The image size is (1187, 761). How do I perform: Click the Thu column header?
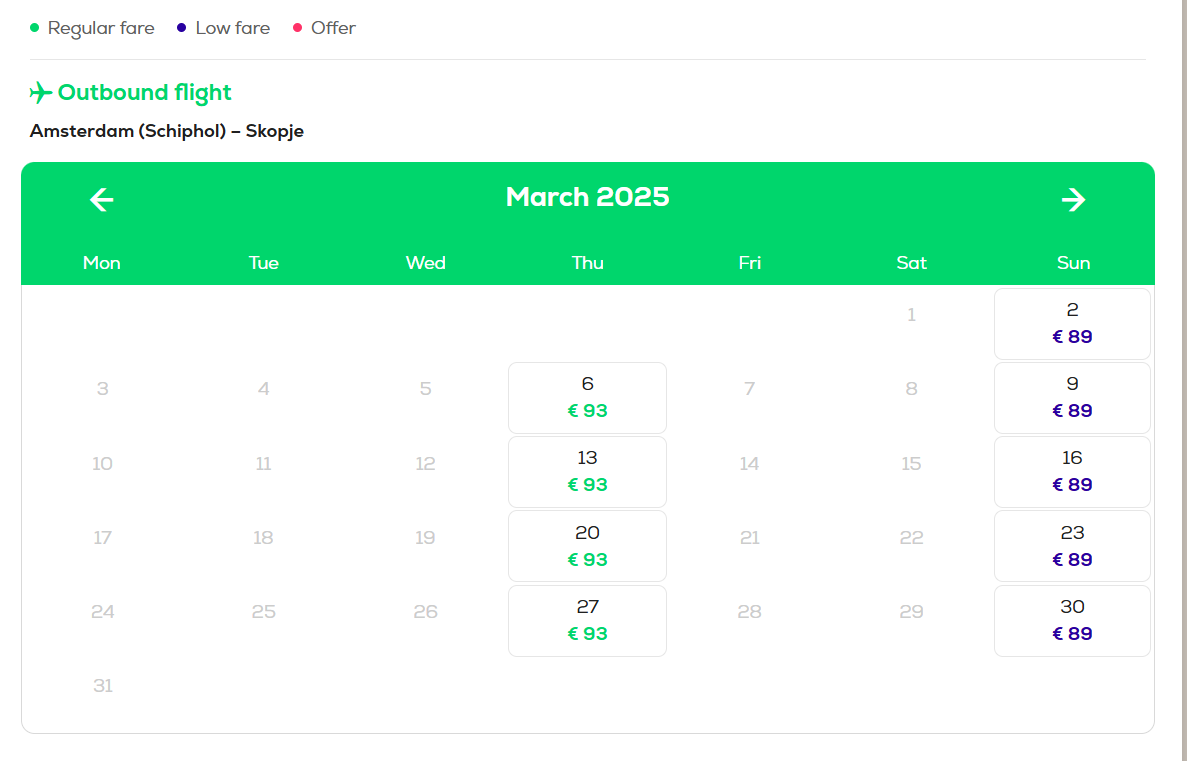(587, 263)
